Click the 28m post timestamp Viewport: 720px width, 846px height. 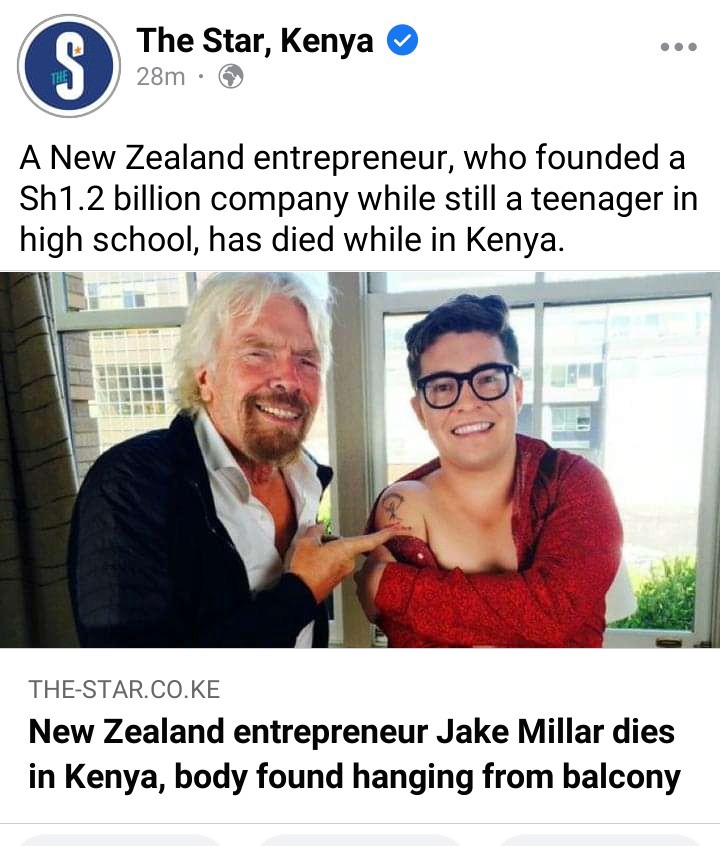click(160, 77)
